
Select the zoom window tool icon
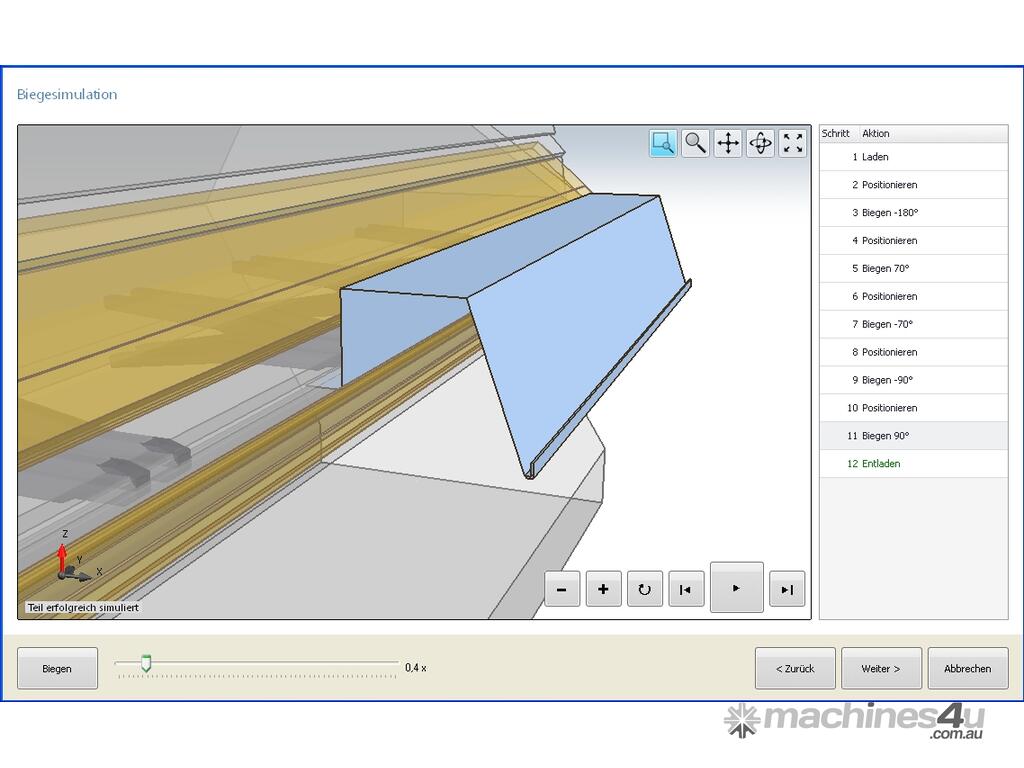(x=663, y=143)
